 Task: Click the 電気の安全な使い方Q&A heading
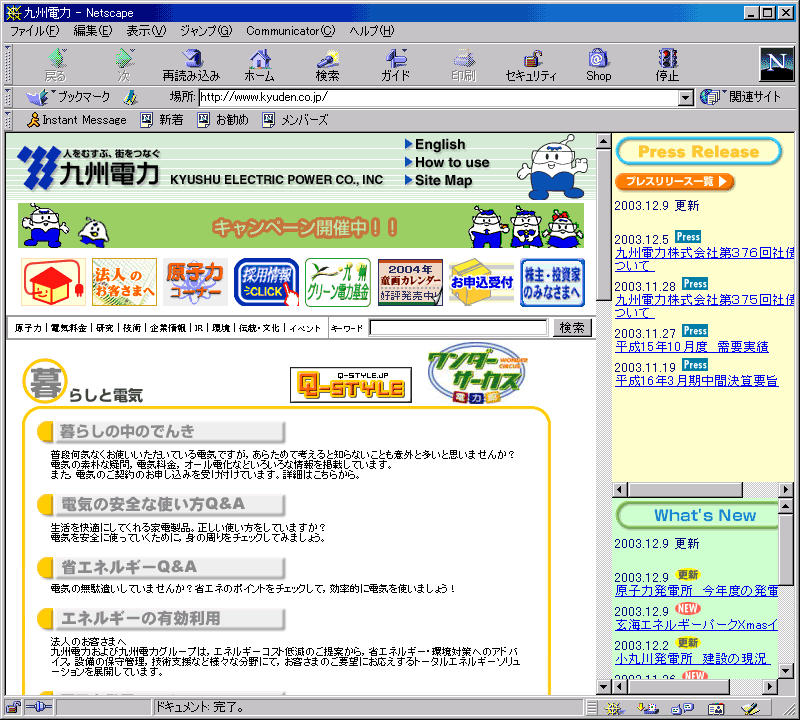click(x=161, y=505)
